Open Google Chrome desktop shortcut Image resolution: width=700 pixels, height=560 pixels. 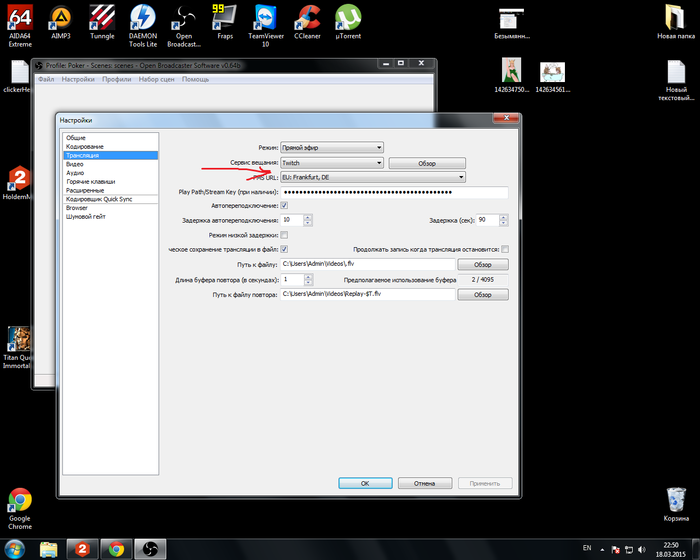click(20, 509)
